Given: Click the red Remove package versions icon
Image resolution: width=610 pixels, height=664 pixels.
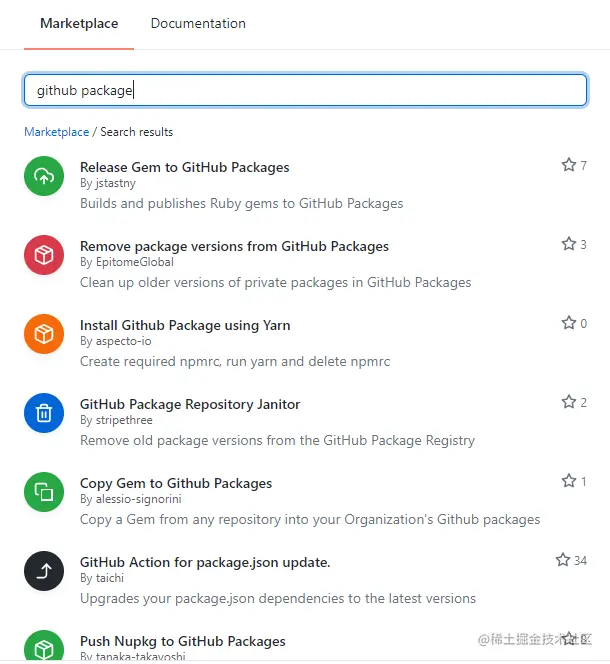Looking at the screenshot, I should click(x=44, y=255).
